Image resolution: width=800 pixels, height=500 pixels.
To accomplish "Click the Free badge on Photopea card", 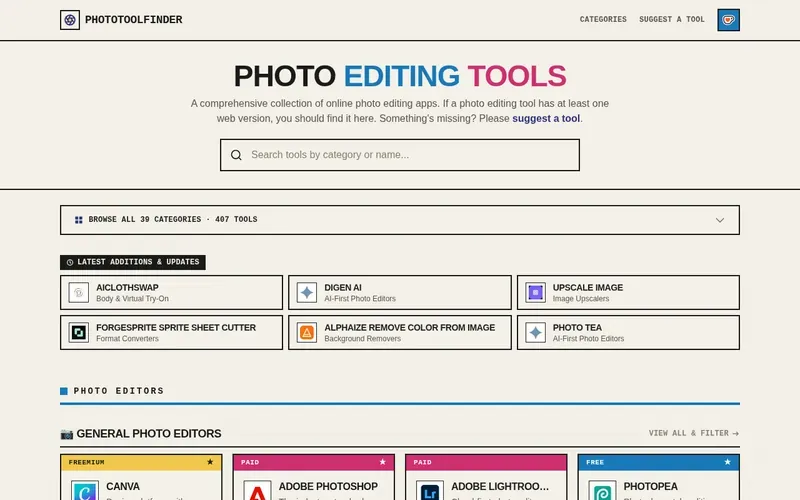I will pos(595,462).
